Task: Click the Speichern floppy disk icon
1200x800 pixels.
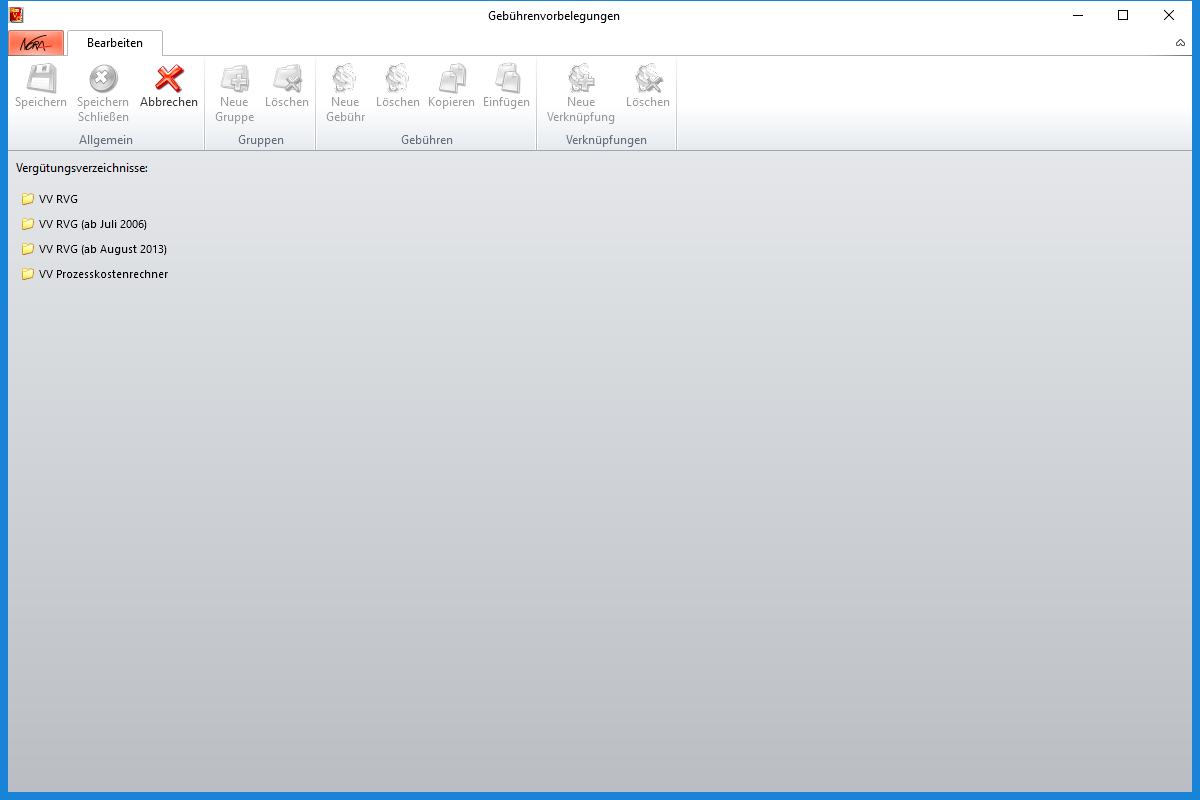Action: (41, 79)
